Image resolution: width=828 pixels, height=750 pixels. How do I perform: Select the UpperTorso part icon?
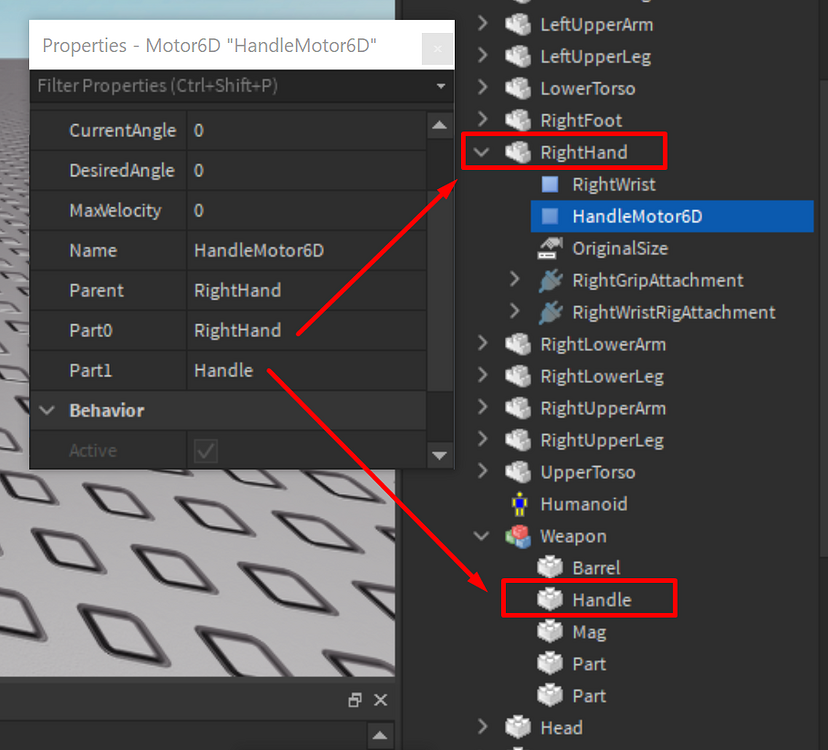pos(518,472)
